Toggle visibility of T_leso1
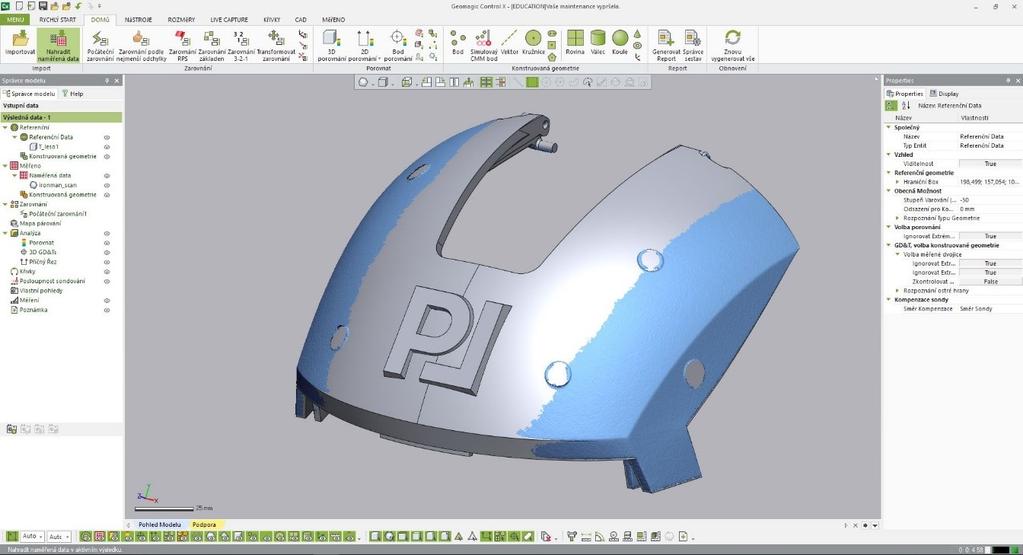1023x555 pixels. pos(107,147)
